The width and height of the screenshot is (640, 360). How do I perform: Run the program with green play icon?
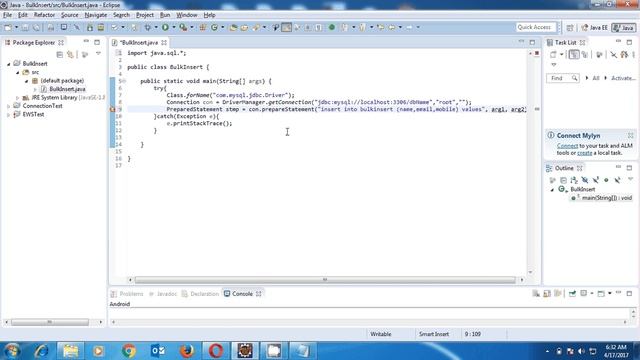pyautogui.click(x=165, y=27)
